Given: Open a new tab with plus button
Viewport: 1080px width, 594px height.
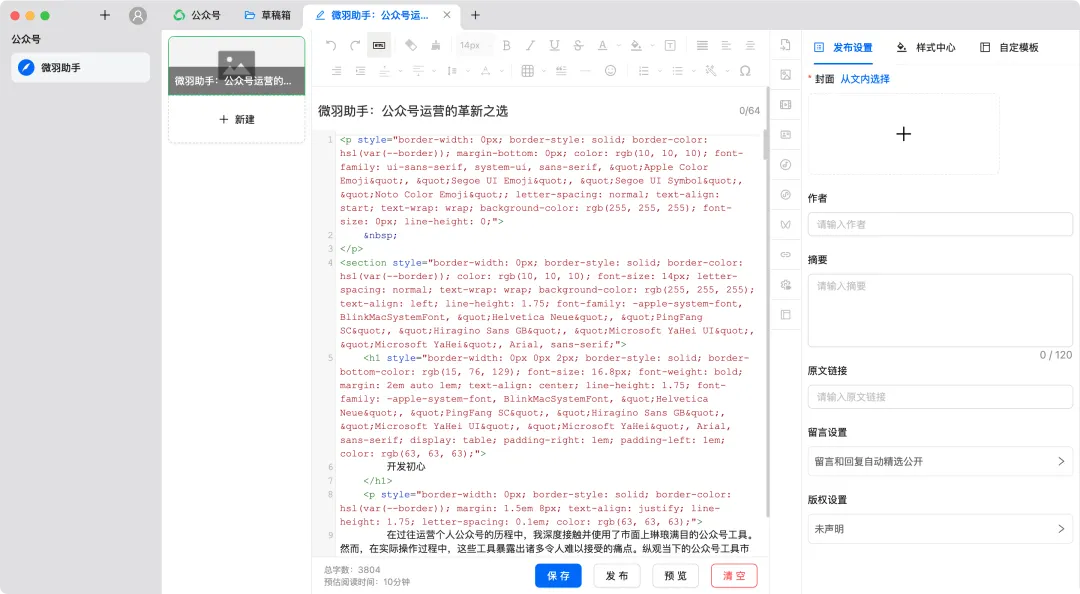Looking at the screenshot, I should 475,15.
